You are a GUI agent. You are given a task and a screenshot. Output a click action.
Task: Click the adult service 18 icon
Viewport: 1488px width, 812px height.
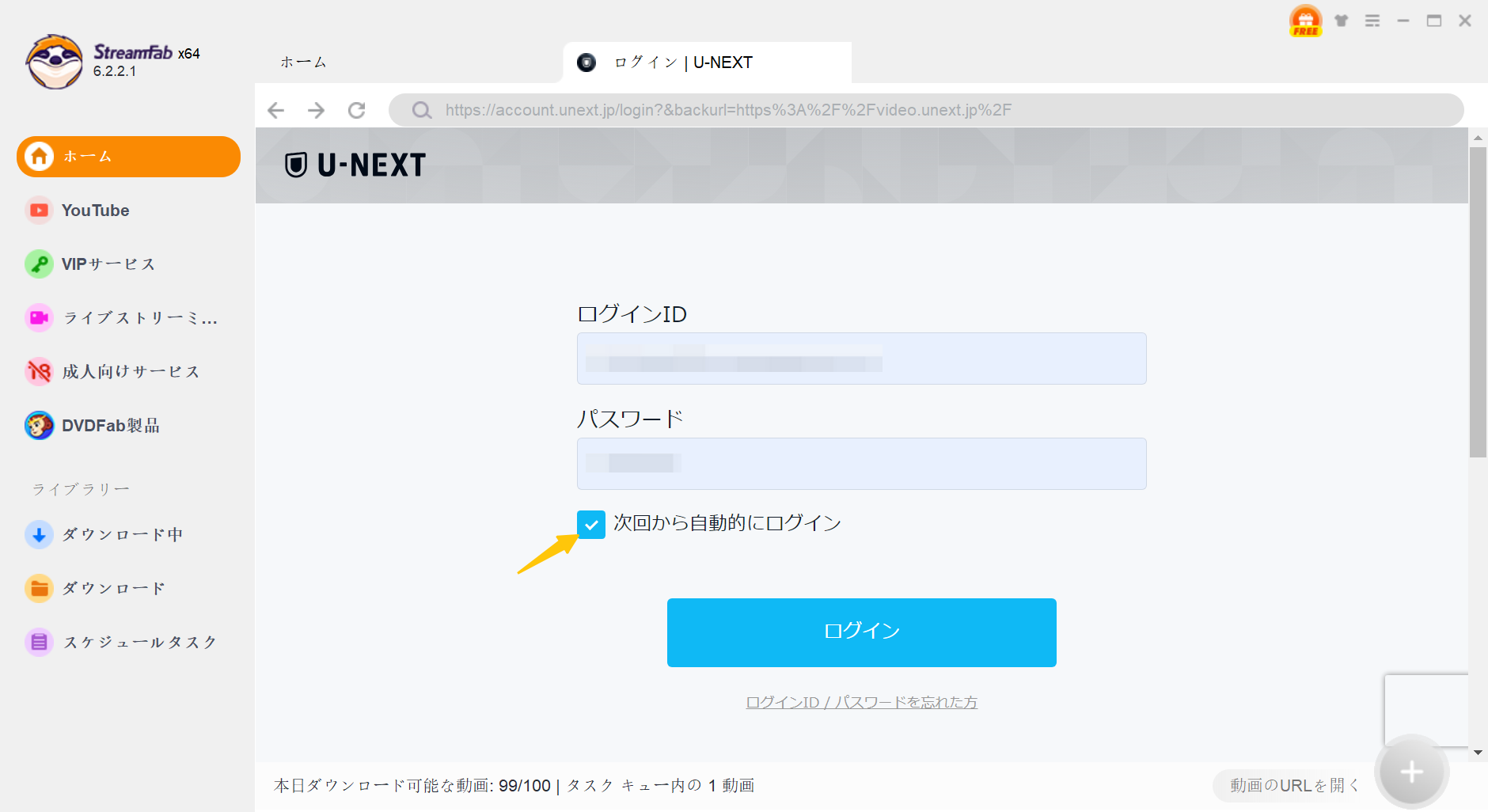coord(39,372)
